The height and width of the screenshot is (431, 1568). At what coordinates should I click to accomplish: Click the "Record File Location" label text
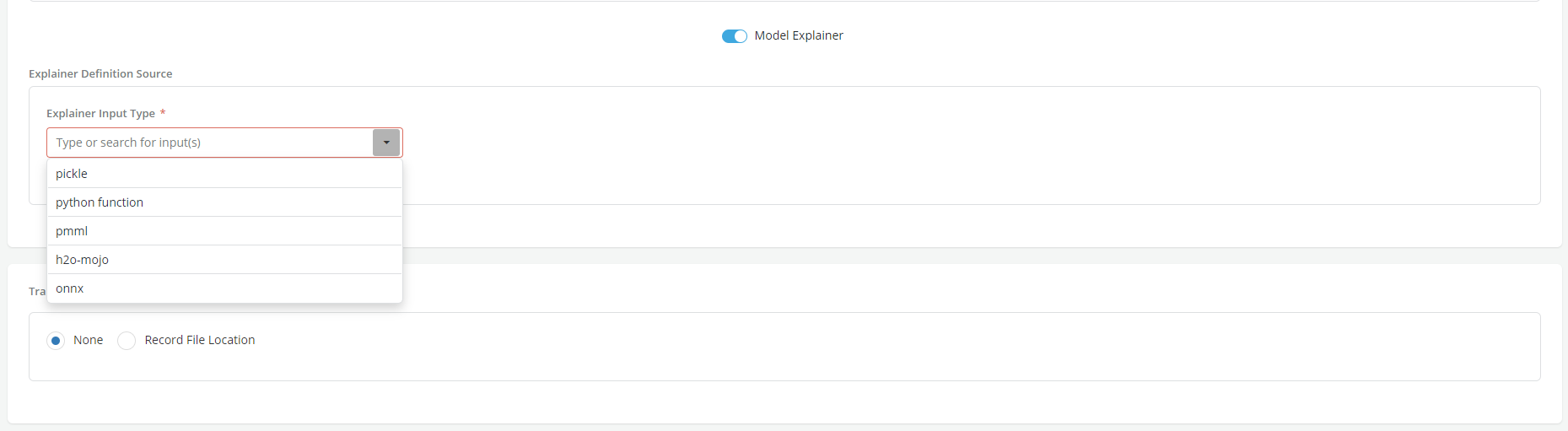click(199, 340)
